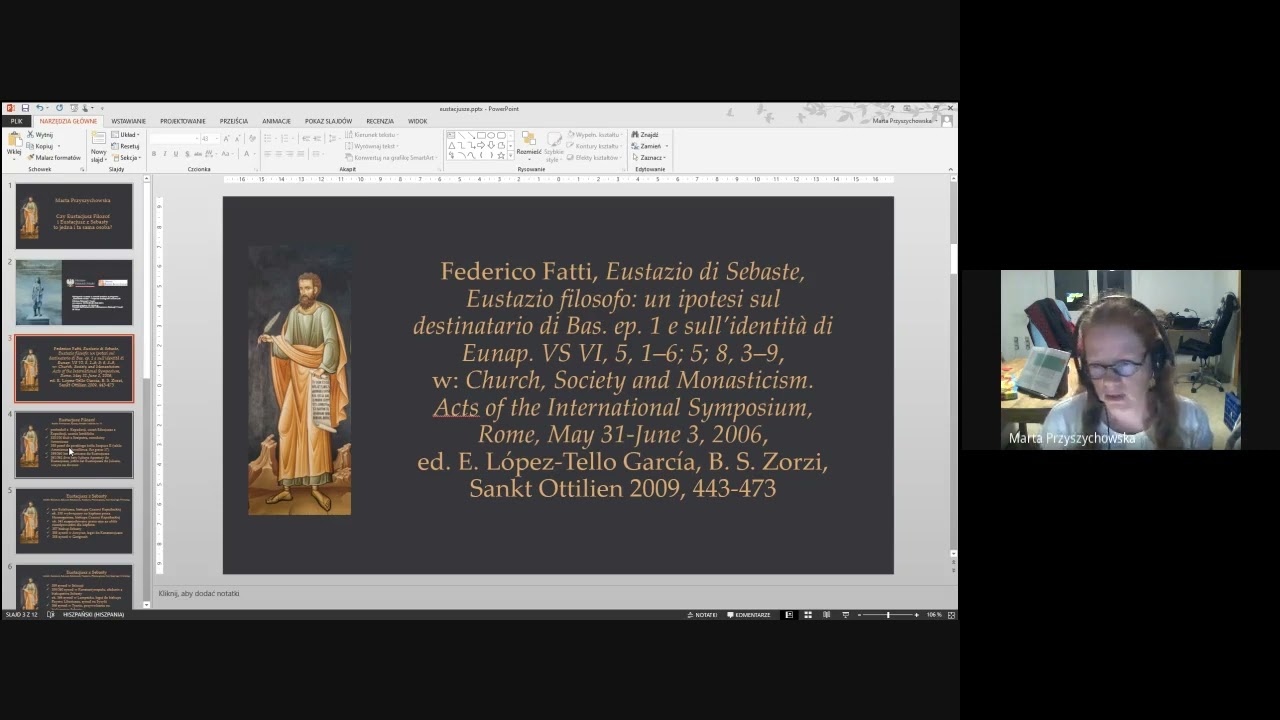Screen dimensions: 1280x720
Task: Expand the Sekcja dropdown
Action: point(127,158)
